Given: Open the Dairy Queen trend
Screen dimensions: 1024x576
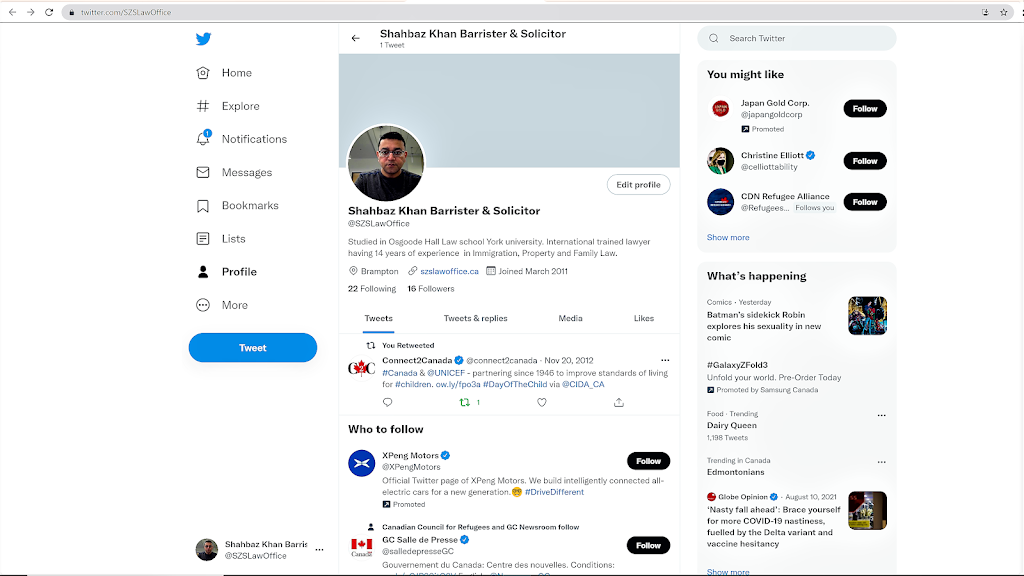Looking at the screenshot, I should pos(731,425).
